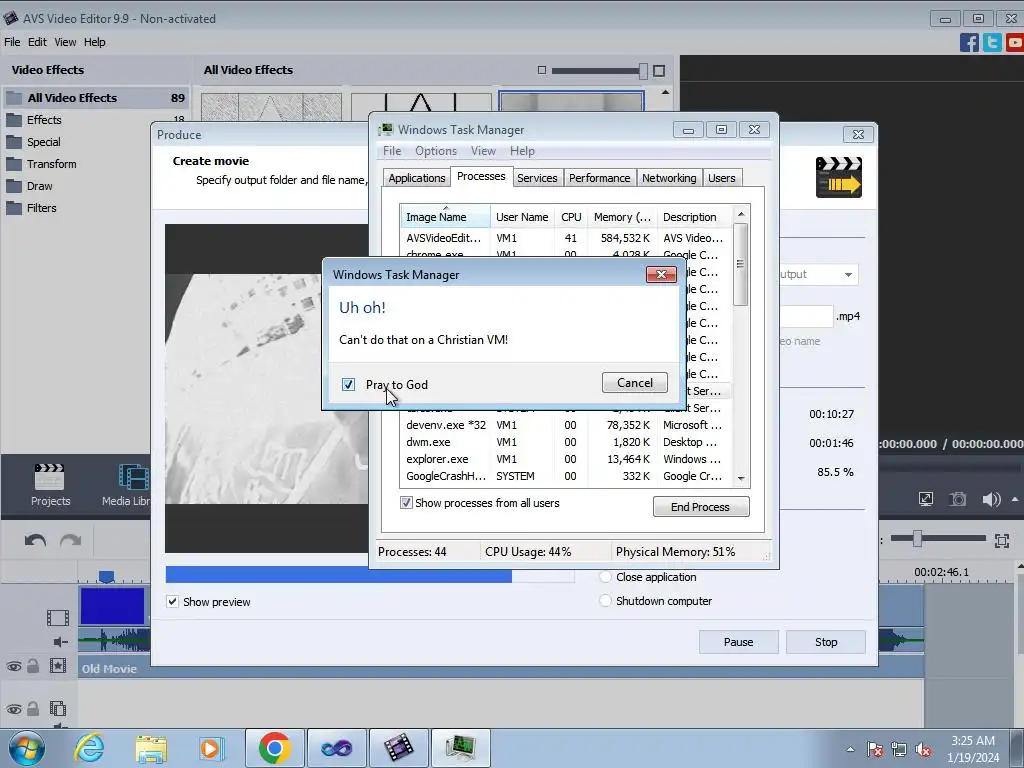Select All Video Effects folder
The width and height of the screenshot is (1024, 768).
96,98
